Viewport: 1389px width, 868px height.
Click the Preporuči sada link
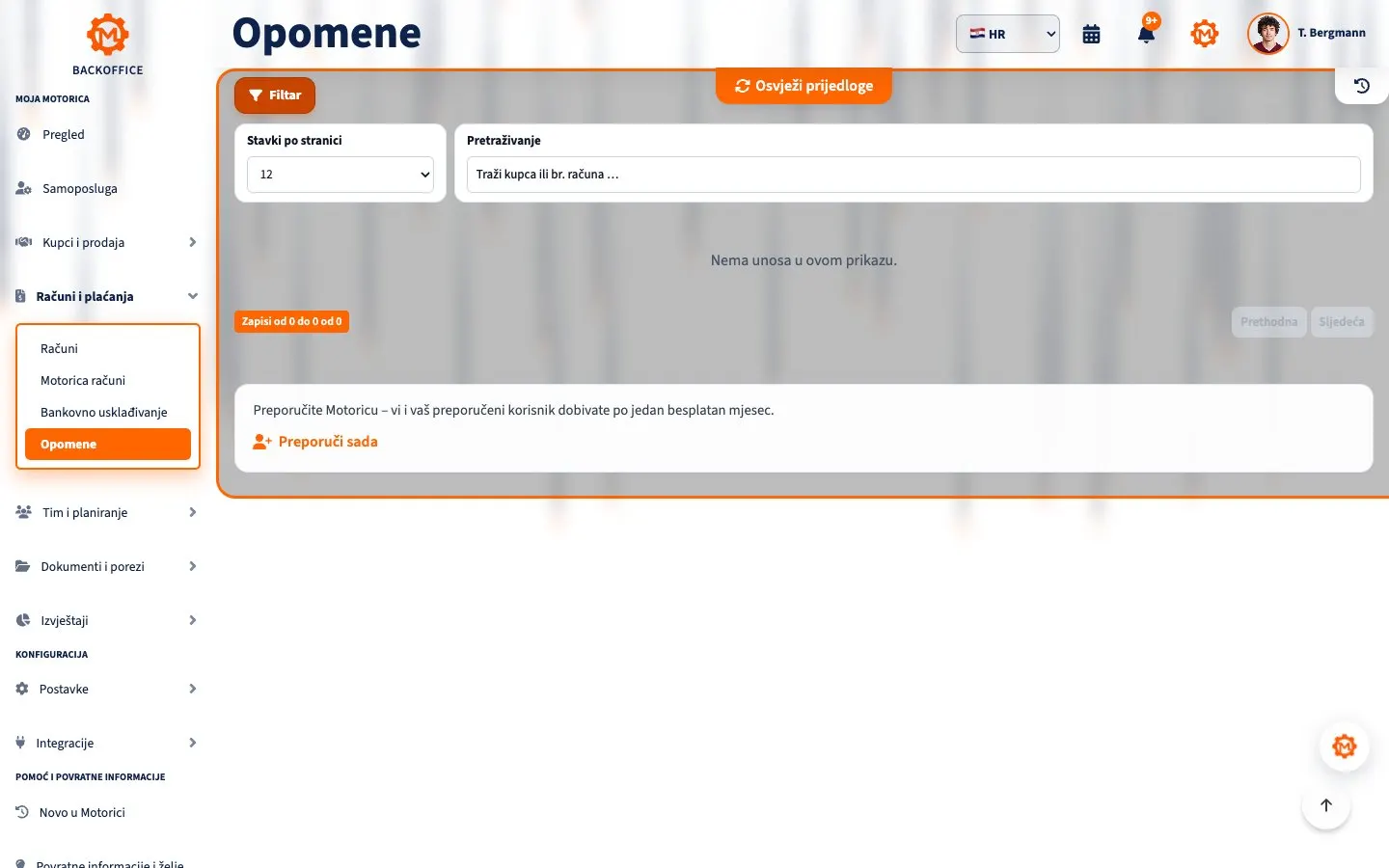click(x=315, y=442)
